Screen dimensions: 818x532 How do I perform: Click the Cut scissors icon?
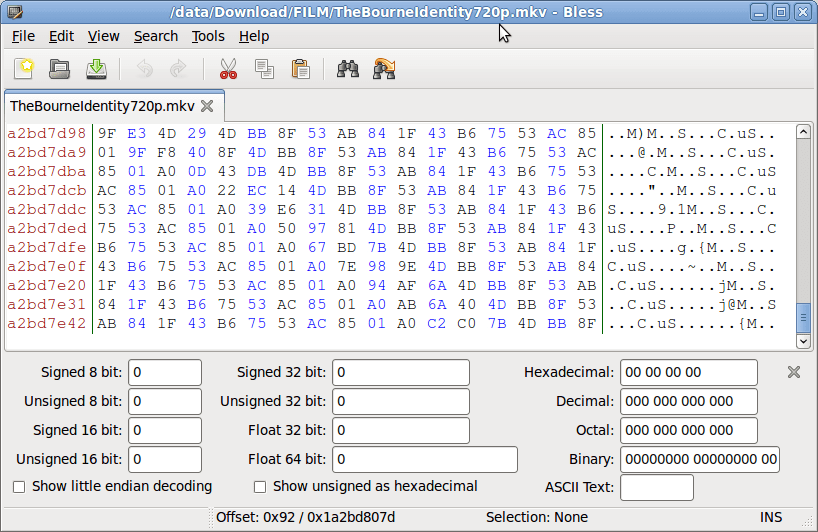point(228,69)
